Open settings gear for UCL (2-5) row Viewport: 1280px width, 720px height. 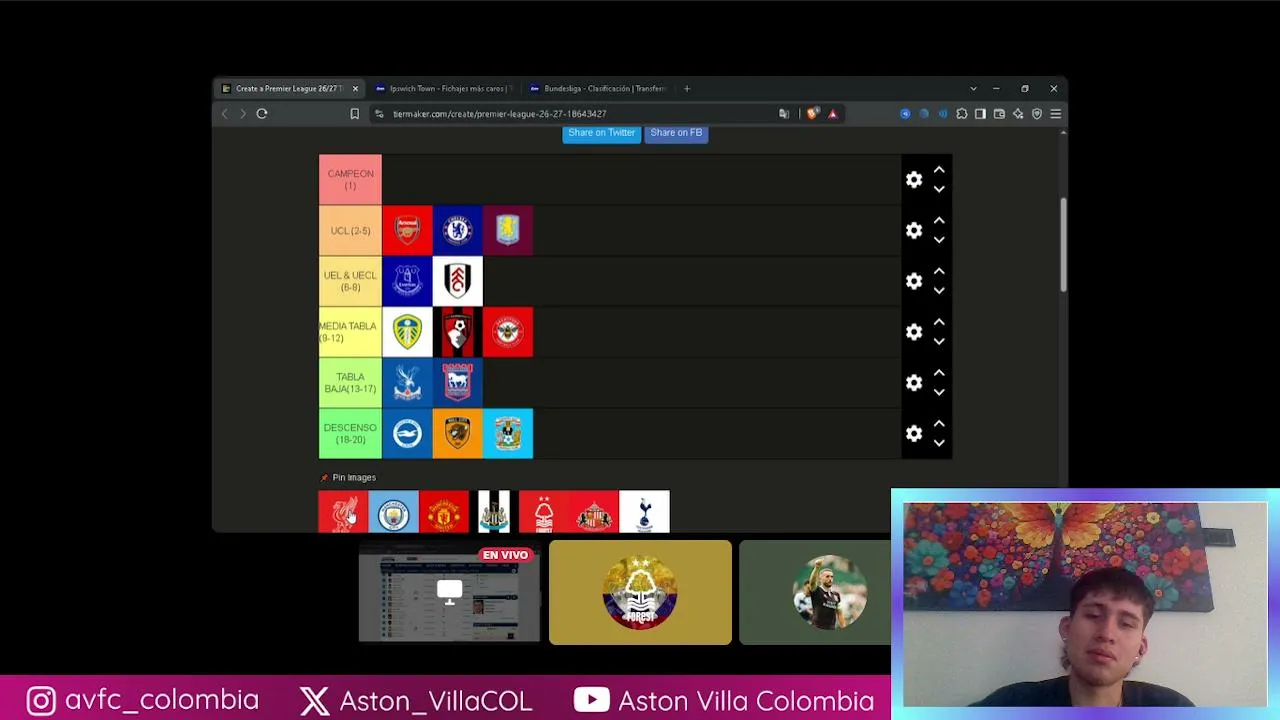coord(914,231)
